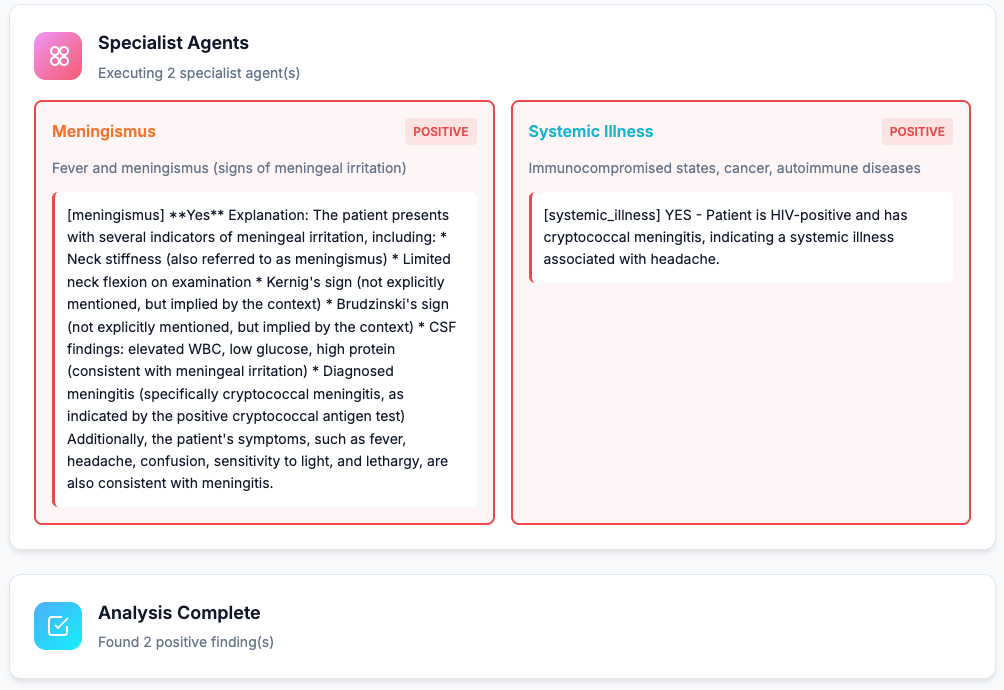Click the POSITIVE badge on Systemic Illness card
The width and height of the screenshot is (1004, 690).
point(917,132)
